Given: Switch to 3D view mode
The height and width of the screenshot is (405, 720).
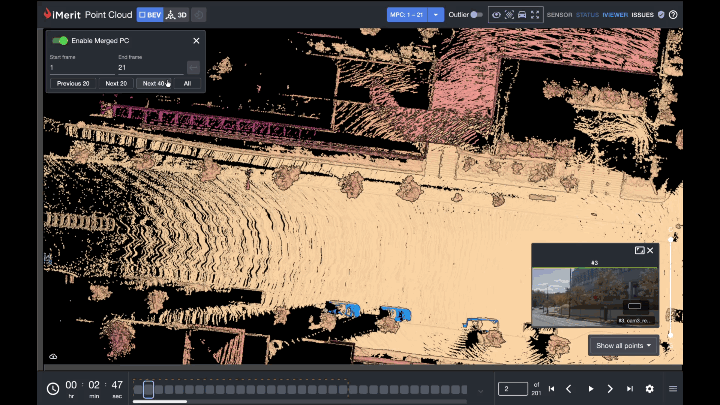Looking at the screenshot, I should pyautogui.click(x=176, y=15).
